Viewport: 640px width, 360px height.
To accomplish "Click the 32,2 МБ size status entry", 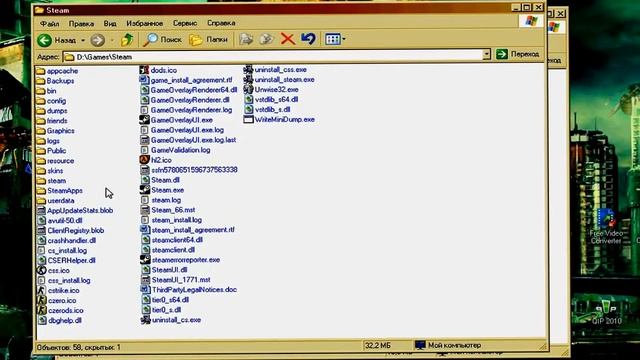I will pyautogui.click(x=378, y=346).
